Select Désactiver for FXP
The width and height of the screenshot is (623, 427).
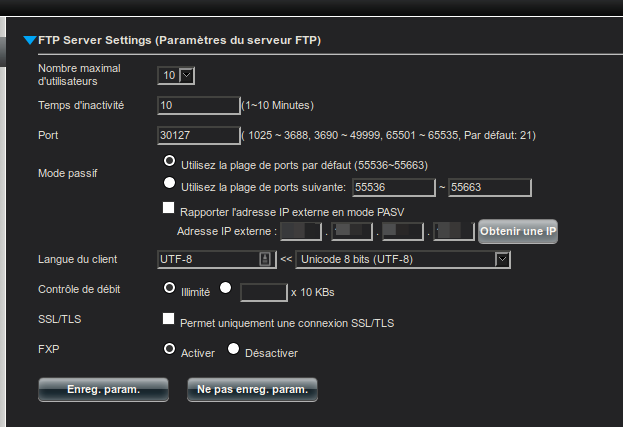[234, 350]
